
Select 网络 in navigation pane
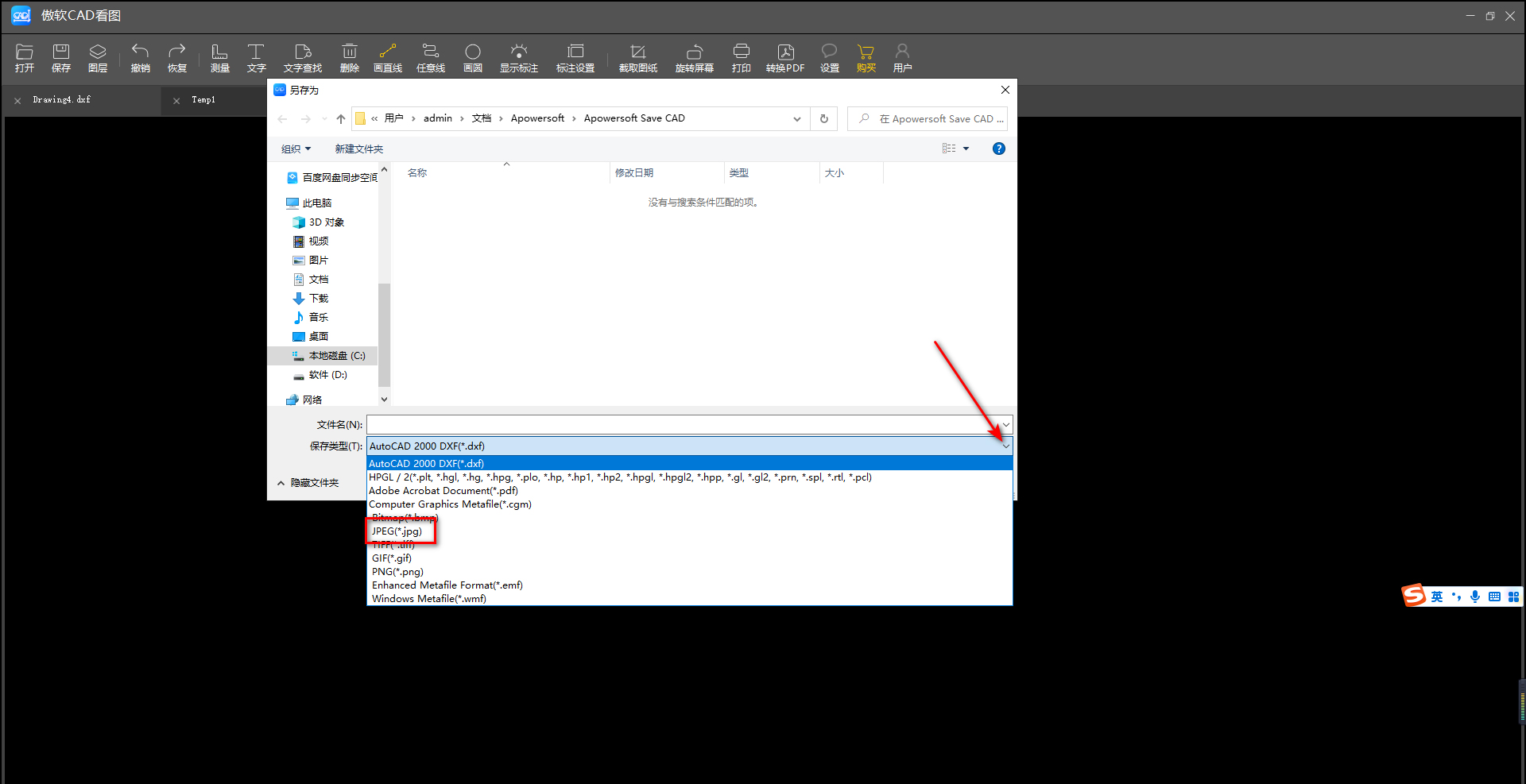click(304, 400)
